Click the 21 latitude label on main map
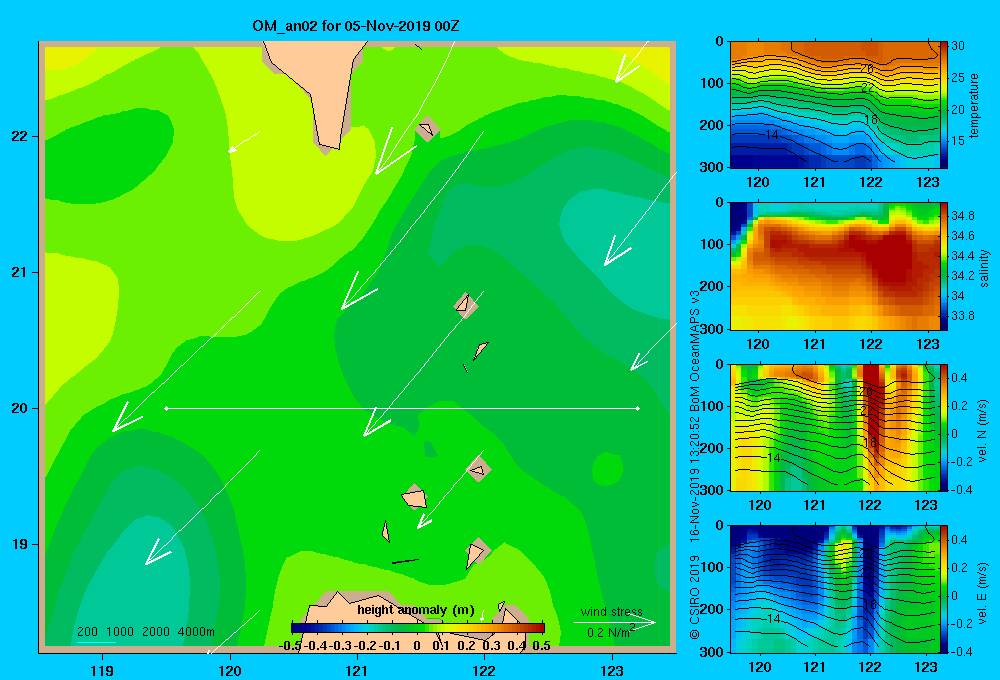 point(19,272)
